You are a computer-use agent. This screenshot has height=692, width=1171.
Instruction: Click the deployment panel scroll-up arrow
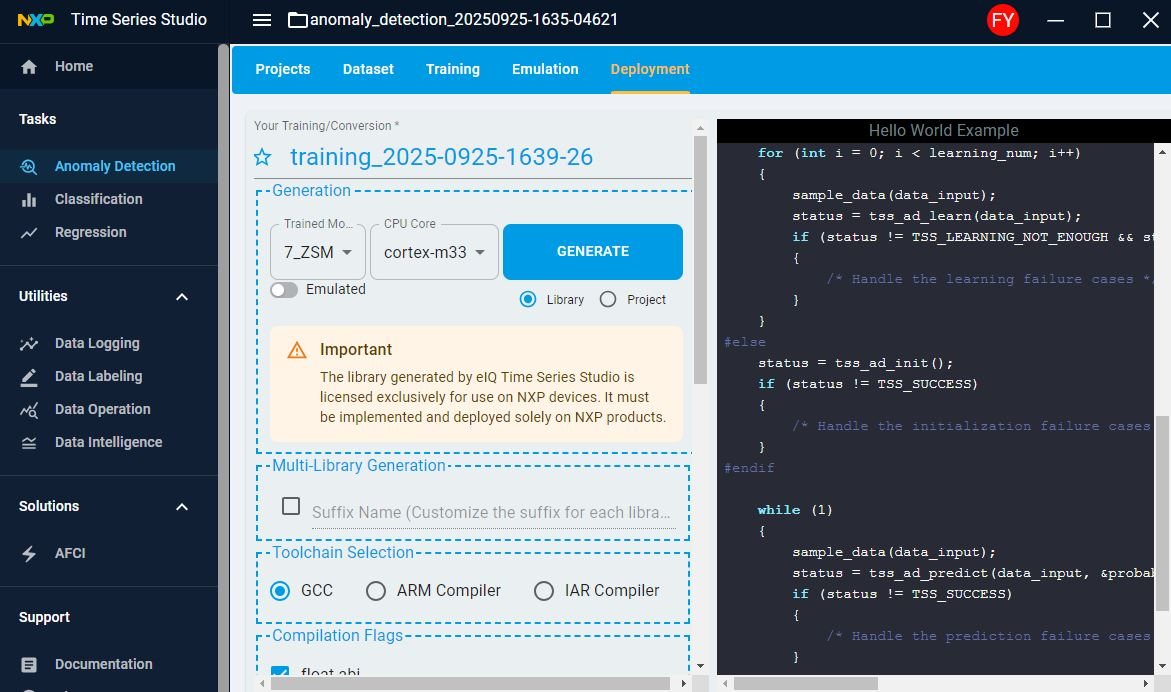coord(700,128)
